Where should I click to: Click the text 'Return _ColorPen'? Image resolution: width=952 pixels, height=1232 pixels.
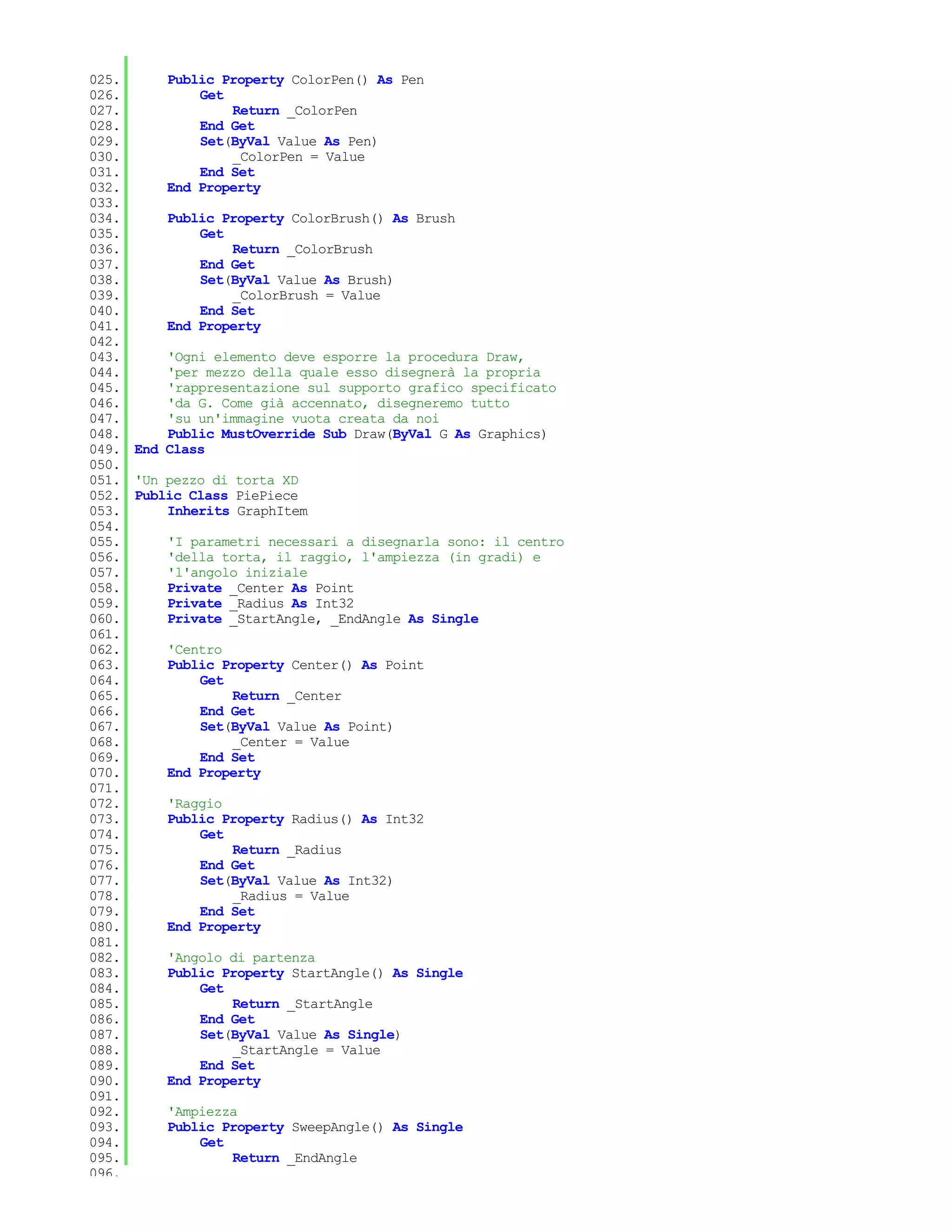point(294,111)
